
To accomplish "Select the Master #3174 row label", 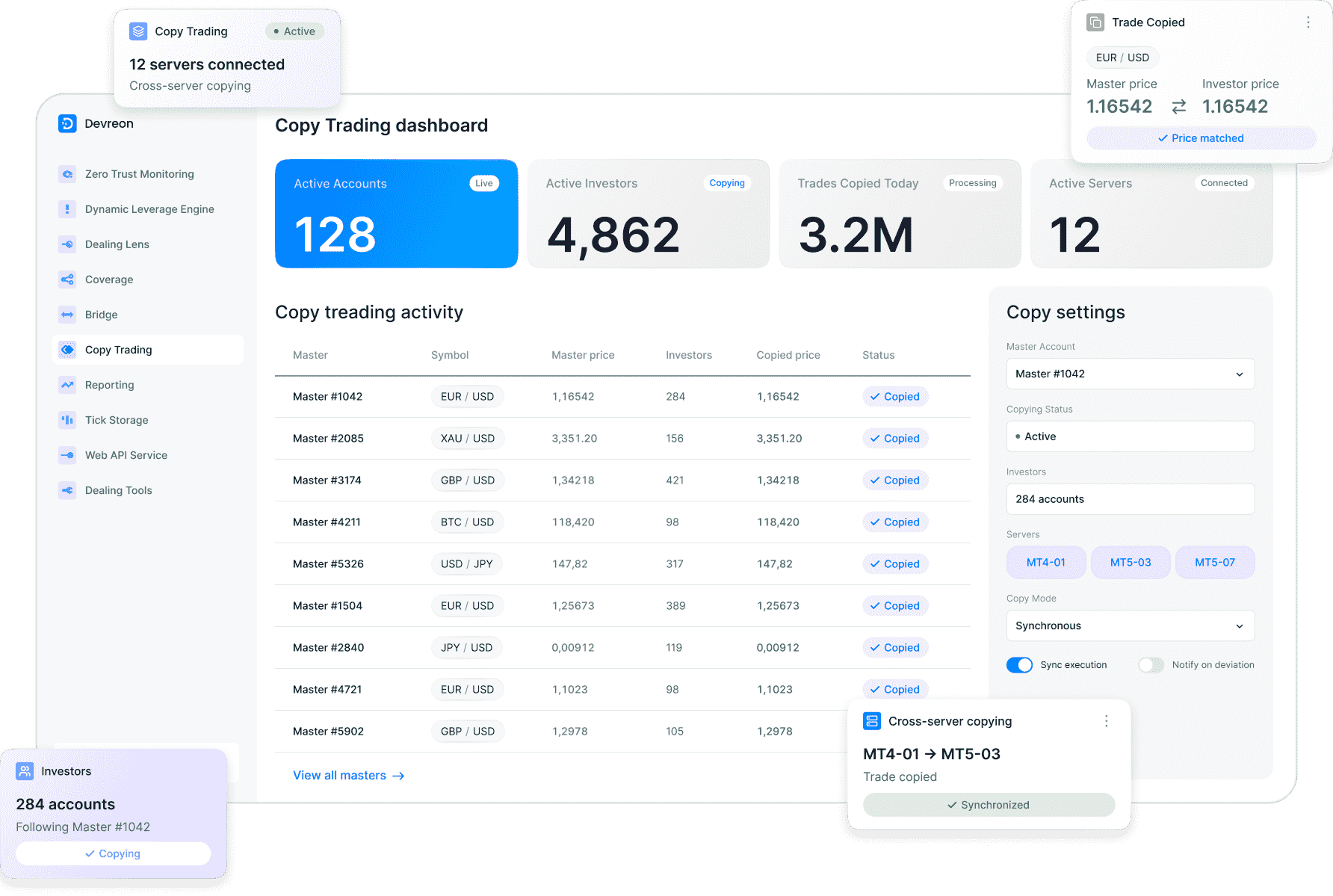I will click(327, 481).
